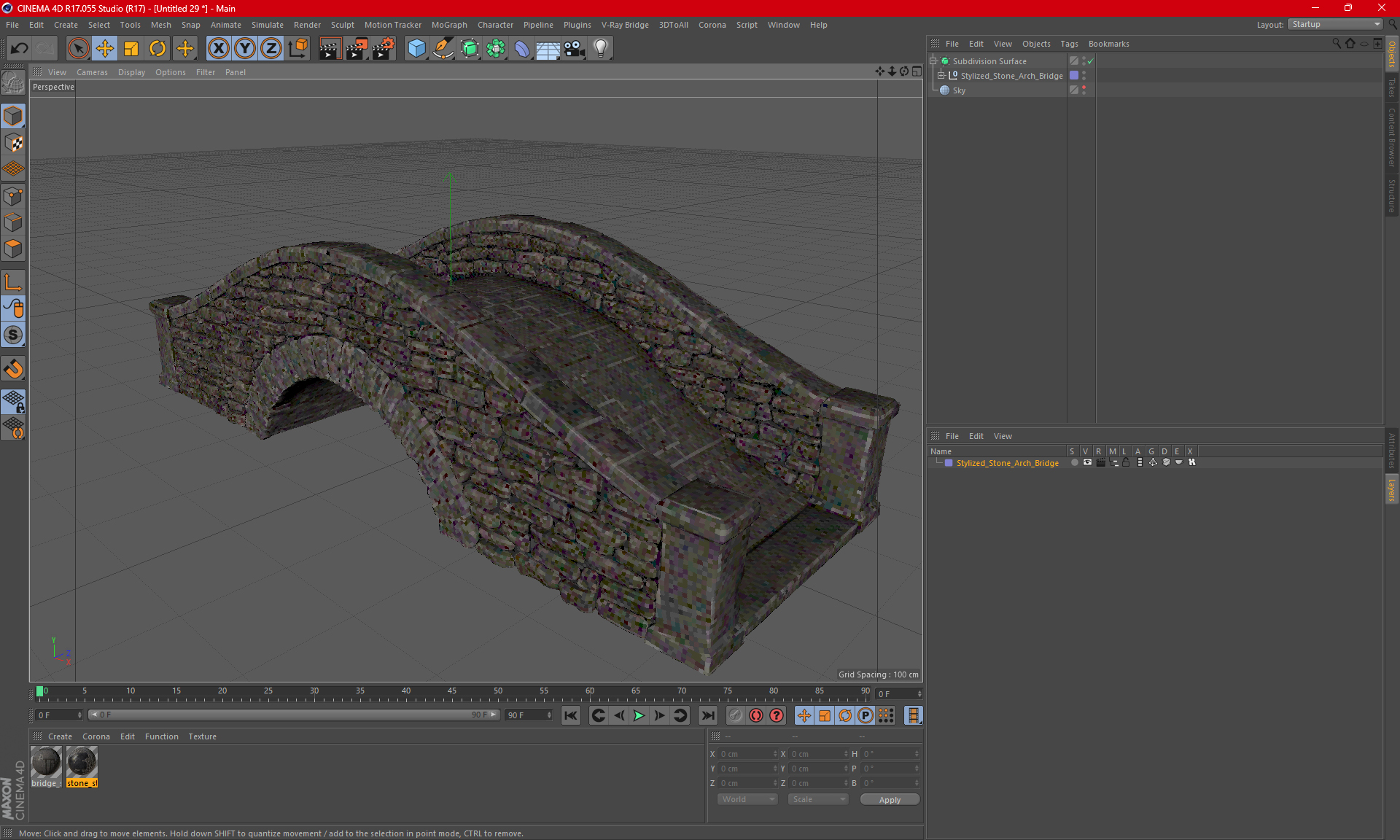Toggle the Tweak mode mouse icon

(13, 308)
